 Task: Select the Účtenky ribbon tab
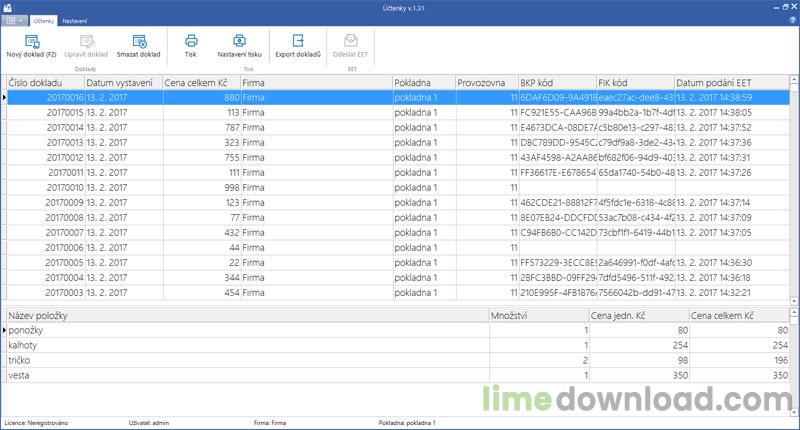(x=43, y=20)
